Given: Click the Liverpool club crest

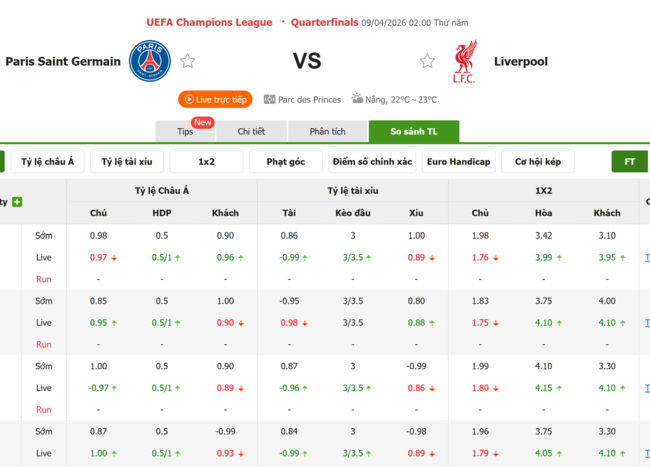Looking at the screenshot, I should [464, 61].
